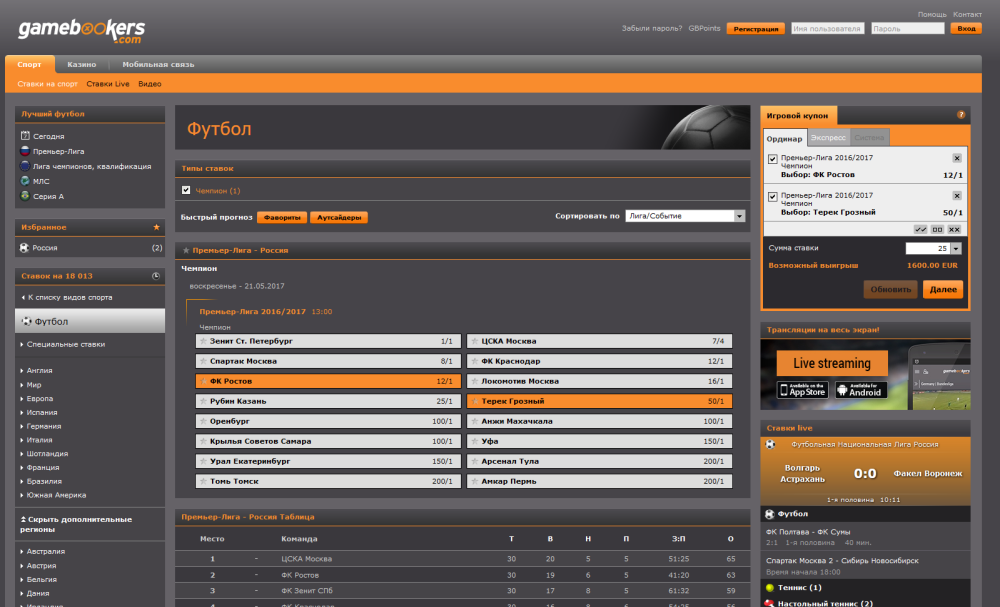Click the star beside Анжи Махачкала

point(474,421)
